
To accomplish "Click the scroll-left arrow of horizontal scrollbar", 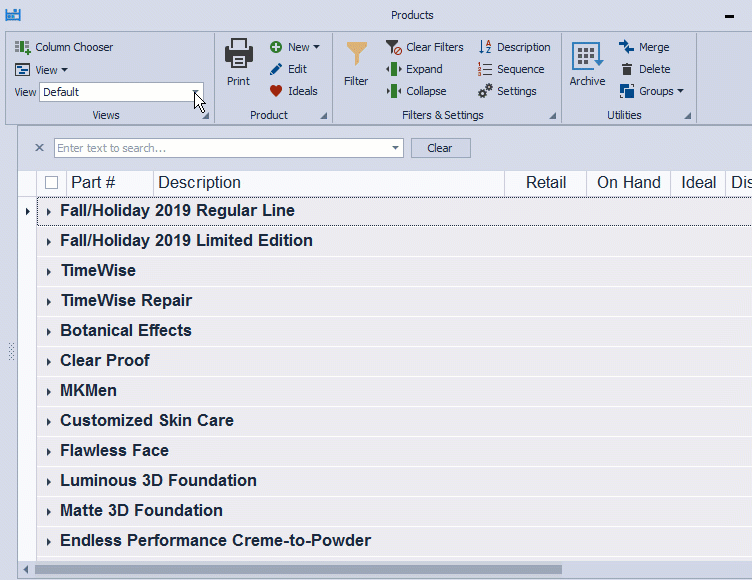I will [25, 569].
